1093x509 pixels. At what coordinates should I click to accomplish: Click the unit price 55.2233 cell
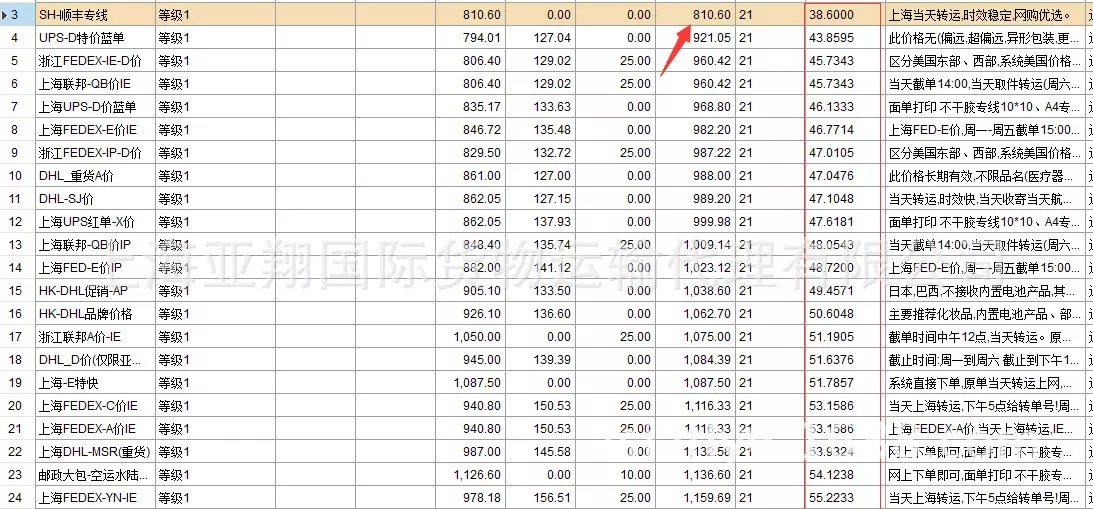click(x=843, y=498)
